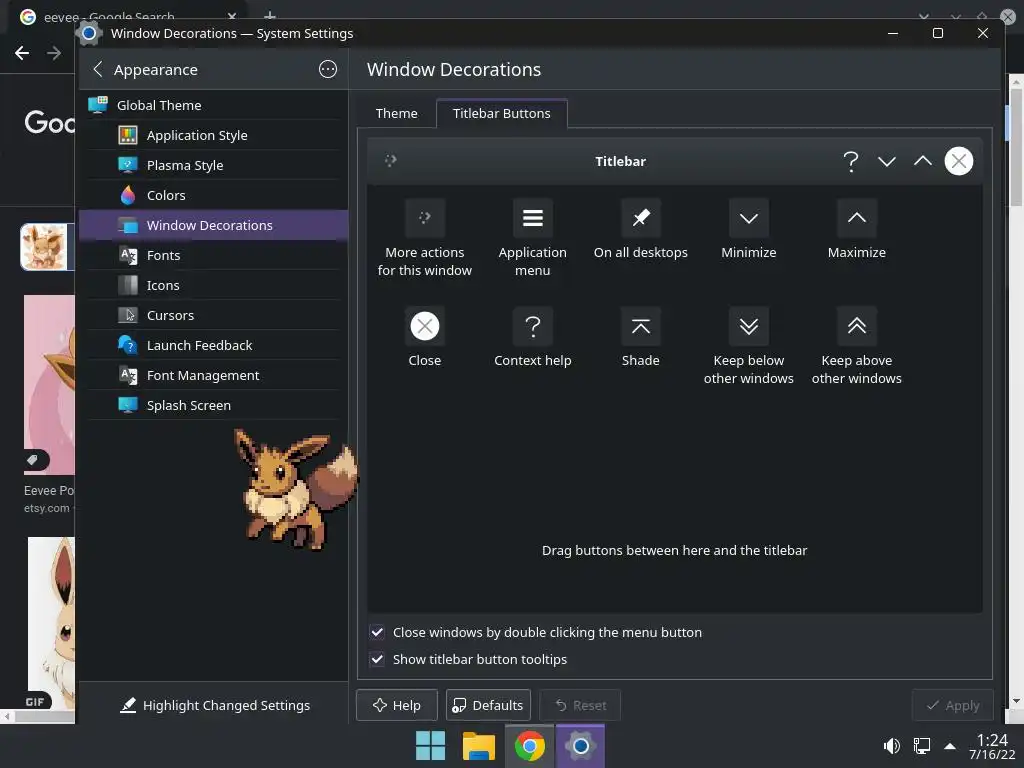
Task: Select Window Decorations in sidebar
Action: tap(214, 225)
